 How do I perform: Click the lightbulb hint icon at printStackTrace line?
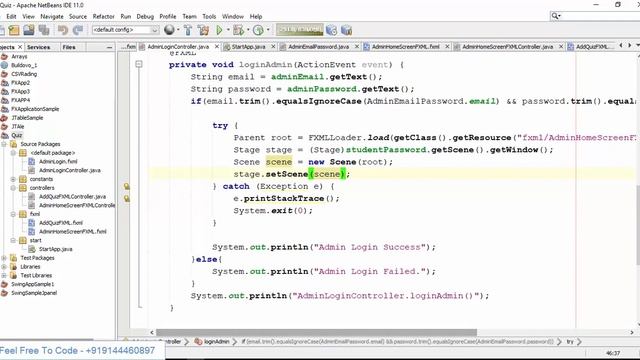tap(127, 199)
